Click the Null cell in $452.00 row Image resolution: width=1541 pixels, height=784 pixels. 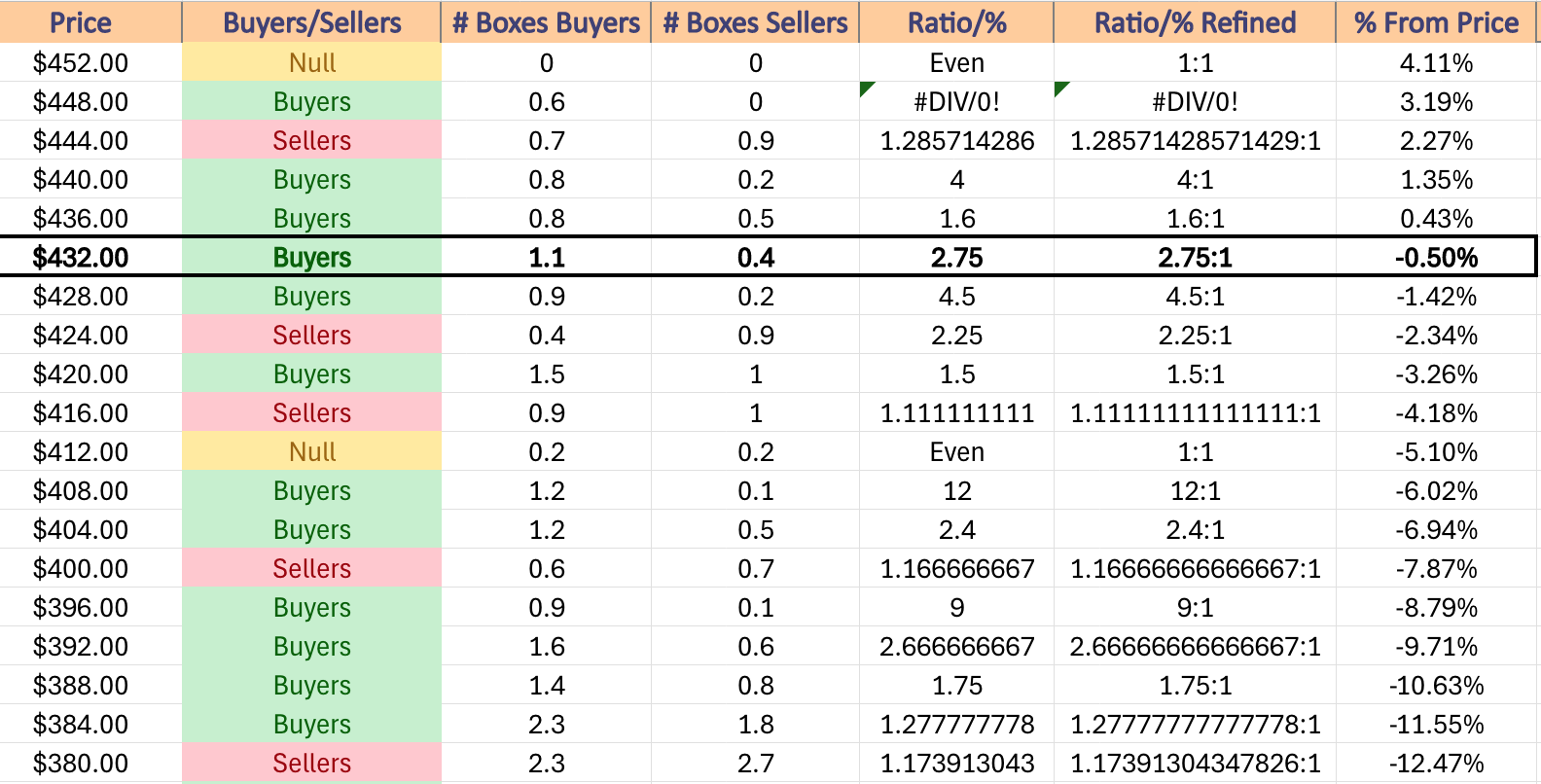311,62
